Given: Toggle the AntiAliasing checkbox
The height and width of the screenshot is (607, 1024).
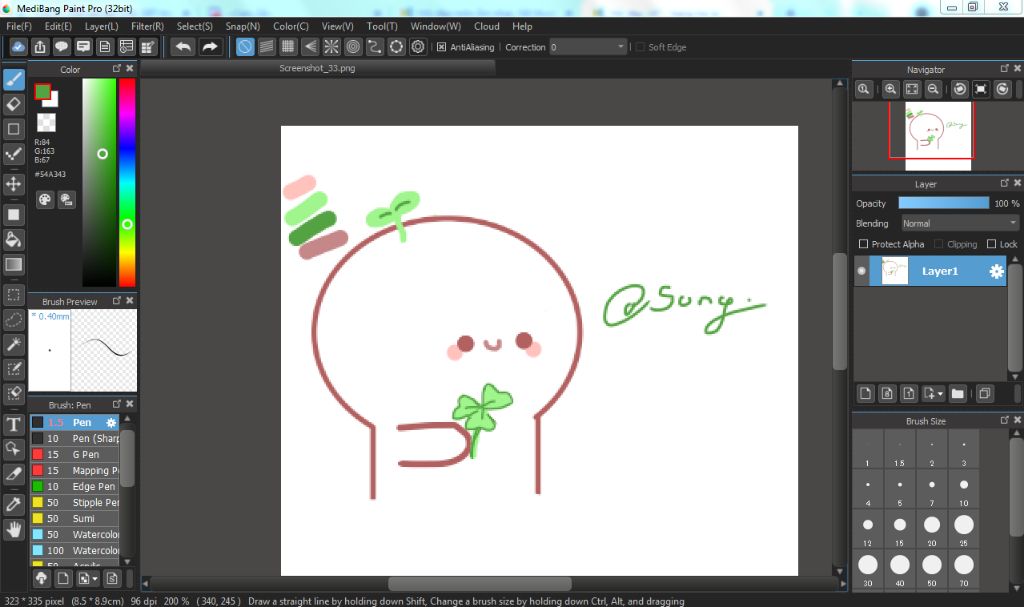Looking at the screenshot, I should click(441, 47).
